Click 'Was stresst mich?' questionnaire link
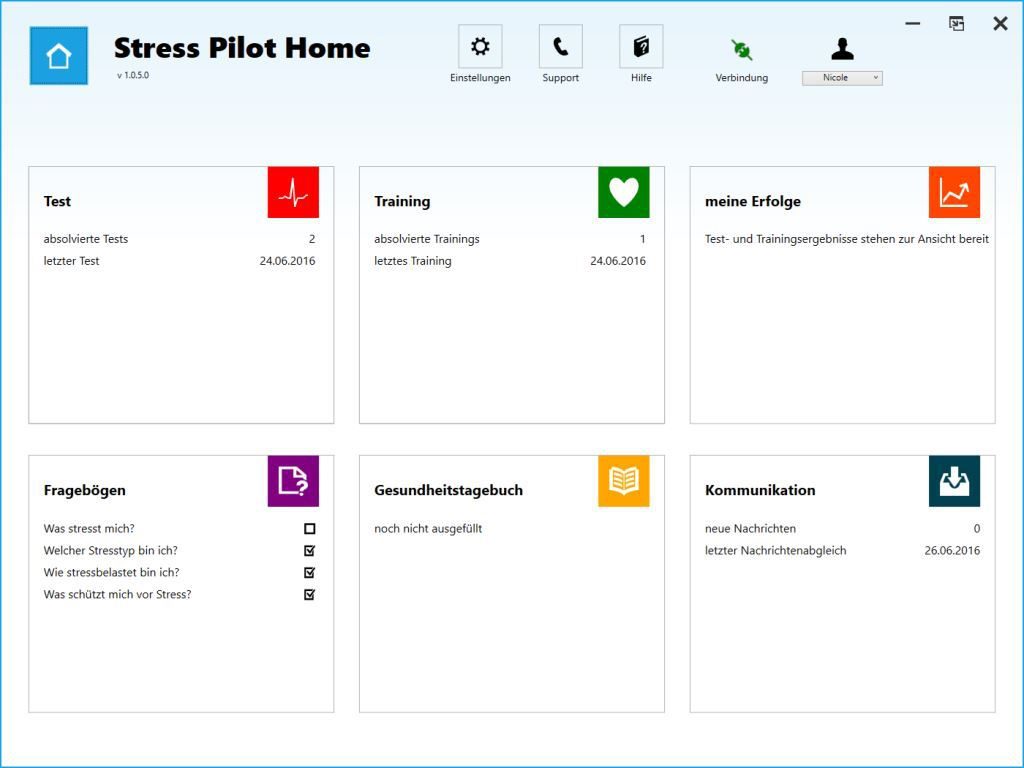Image resolution: width=1024 pixels, height=768 pixels. point(89,529)
